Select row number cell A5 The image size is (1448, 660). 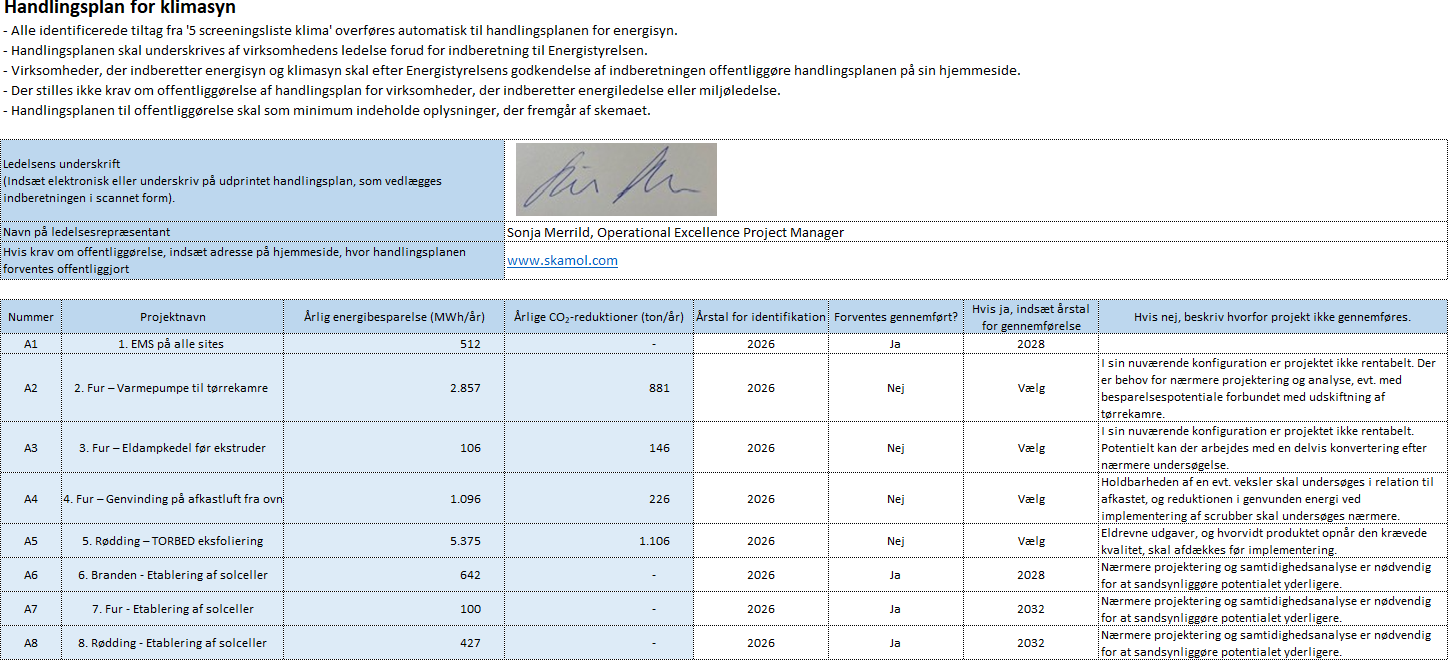[x=31, y=541]
